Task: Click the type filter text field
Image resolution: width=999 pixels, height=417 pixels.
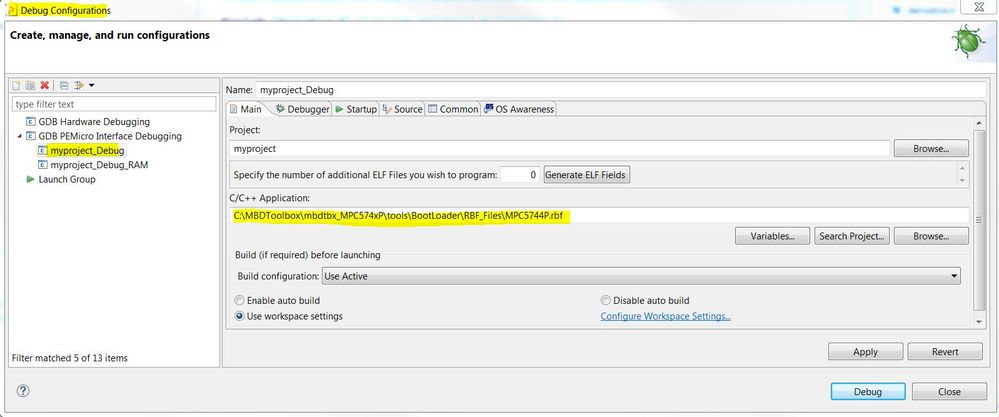Action: tap(113, 104)
